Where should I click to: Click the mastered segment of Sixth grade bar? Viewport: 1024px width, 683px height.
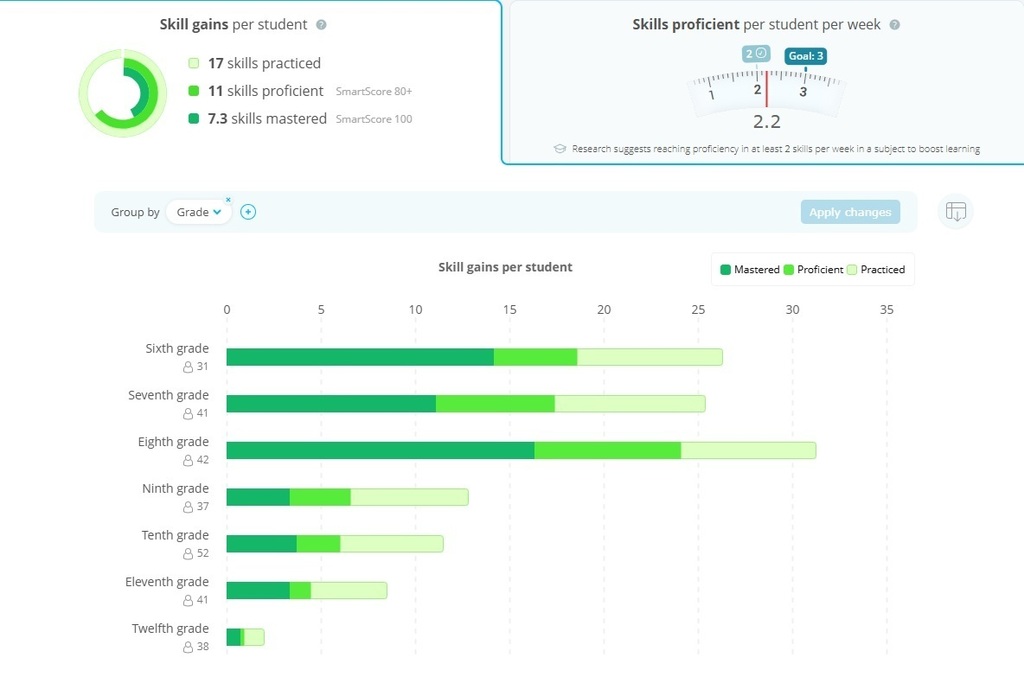[x=360, y=357]
